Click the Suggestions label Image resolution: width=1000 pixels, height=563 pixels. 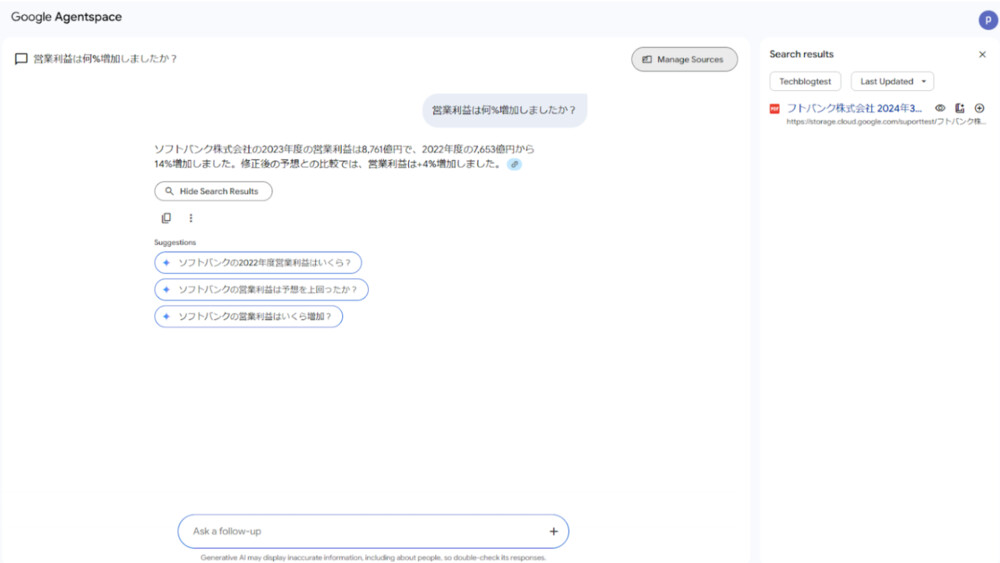coord(175,242)
